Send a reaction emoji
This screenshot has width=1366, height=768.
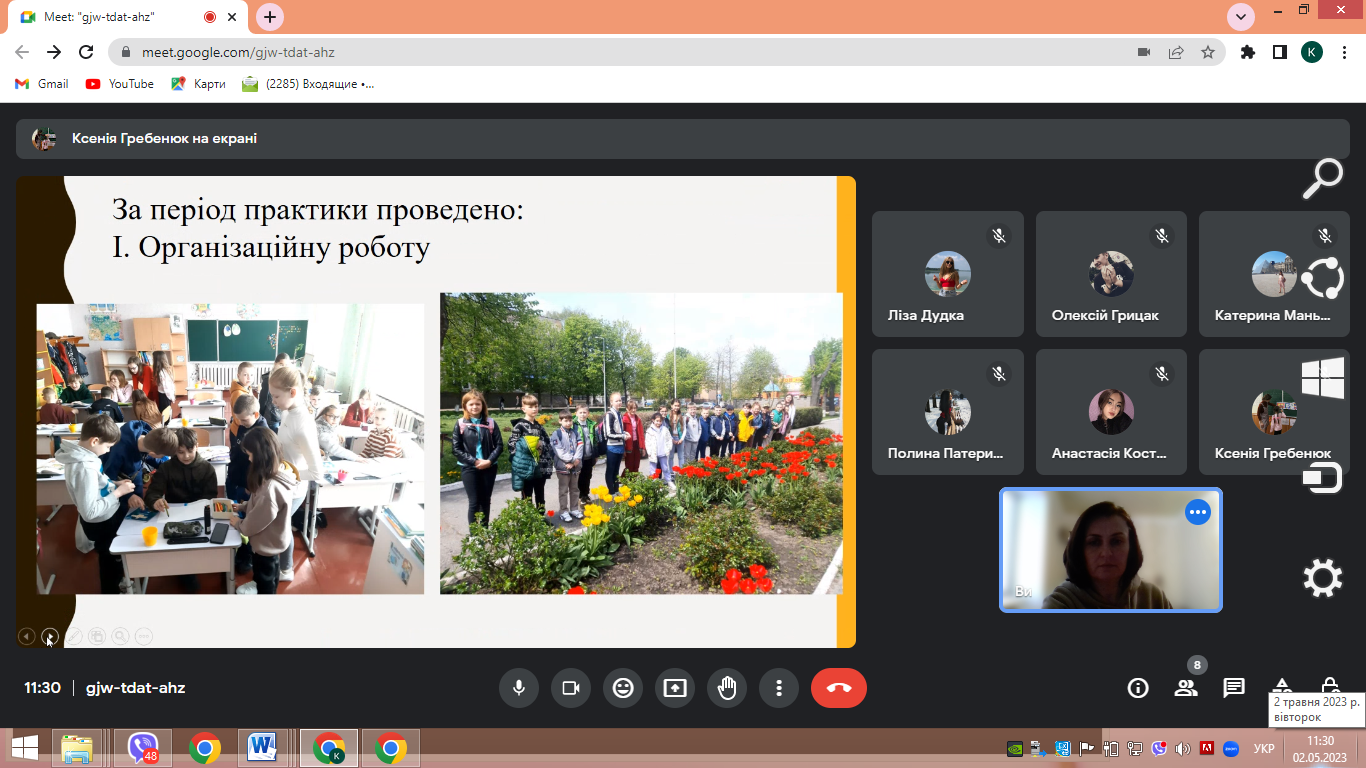coord(623,688)
